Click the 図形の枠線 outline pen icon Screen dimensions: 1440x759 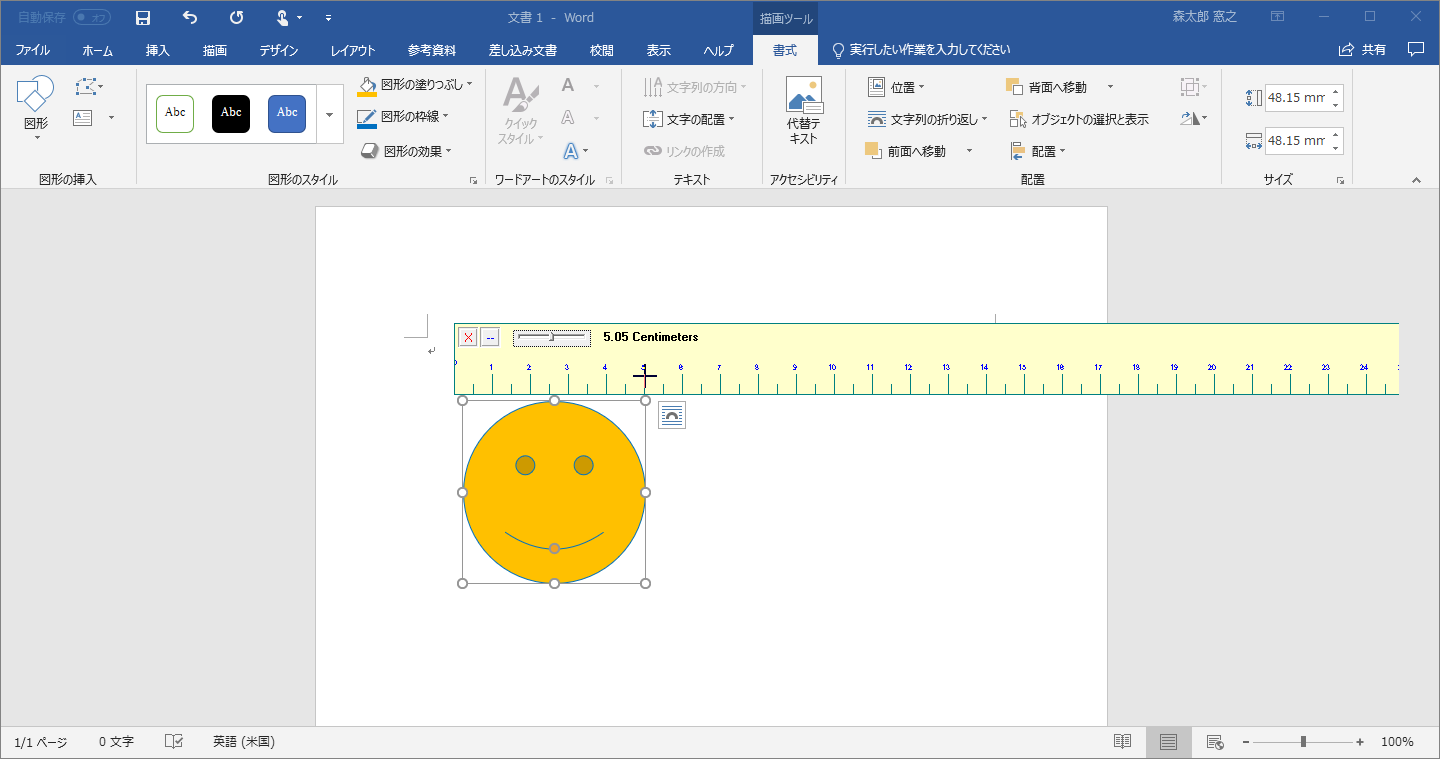click(x=365, y=117)
